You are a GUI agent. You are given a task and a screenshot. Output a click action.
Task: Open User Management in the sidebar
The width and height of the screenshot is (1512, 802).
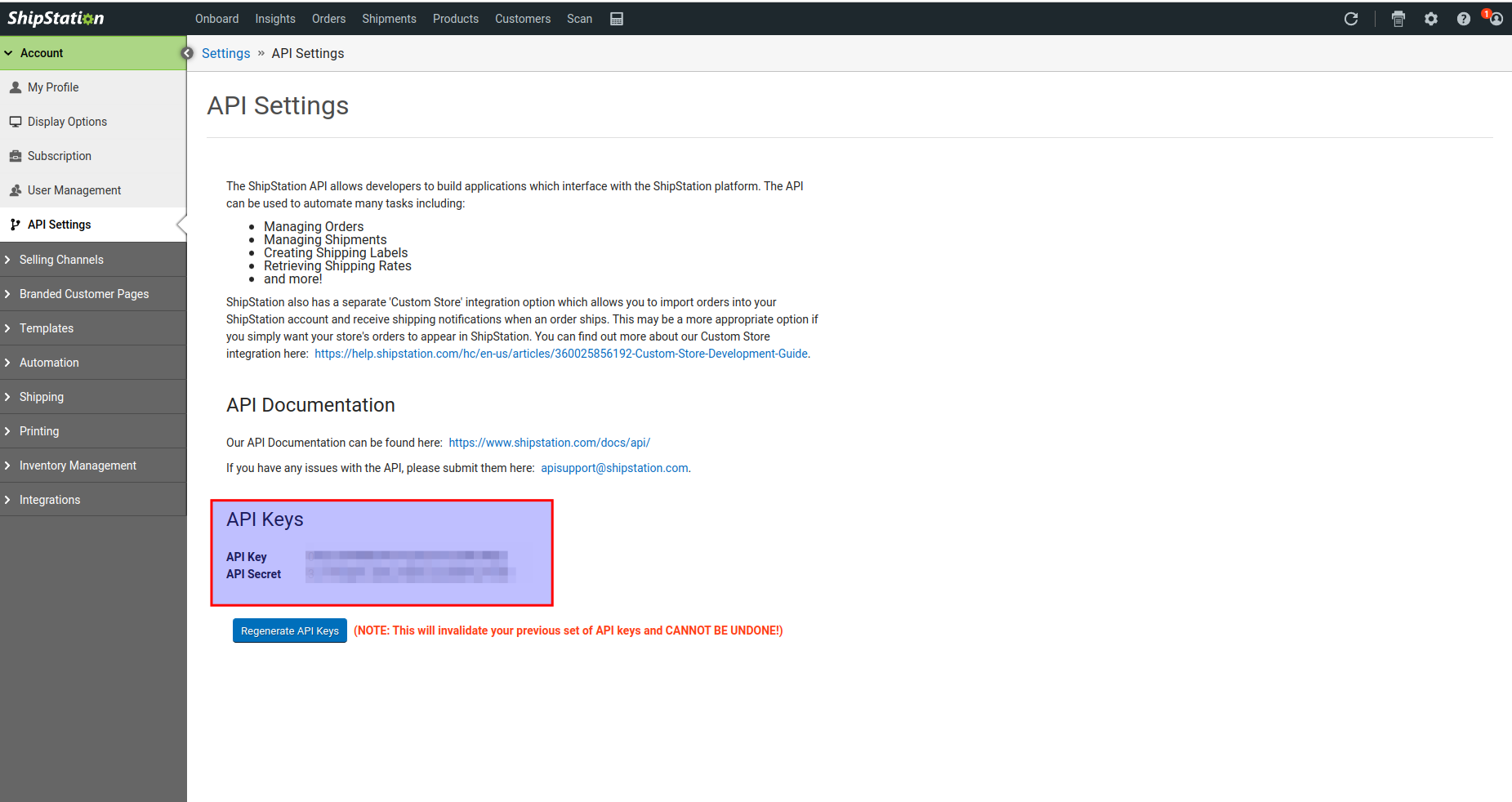[x=93, y=190]
